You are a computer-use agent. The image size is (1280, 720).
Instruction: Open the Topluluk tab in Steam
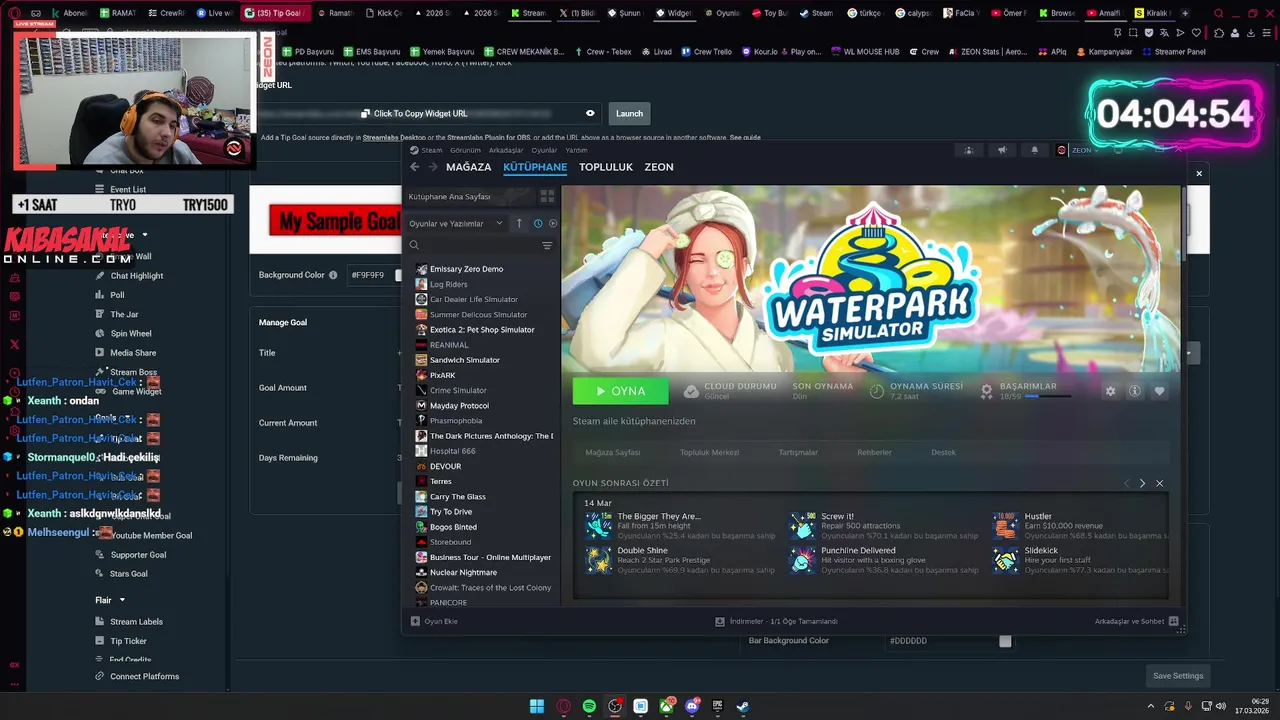(x=606, y=167)
